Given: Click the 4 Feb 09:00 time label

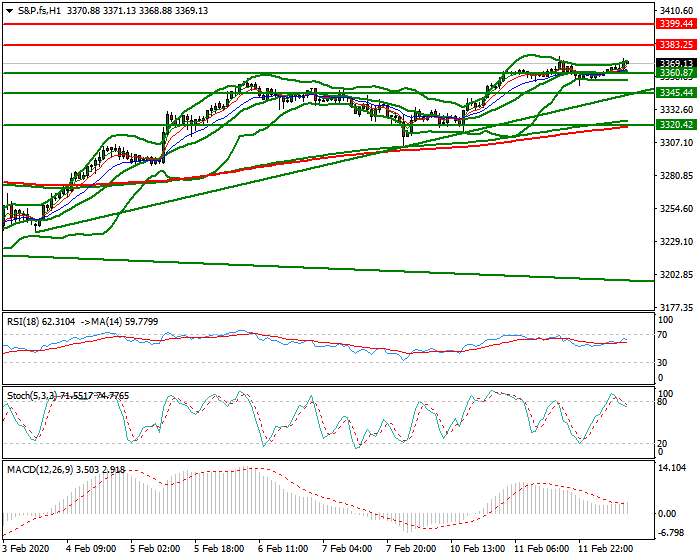Looking at the screenshot, I should click(x=91, y=548).
